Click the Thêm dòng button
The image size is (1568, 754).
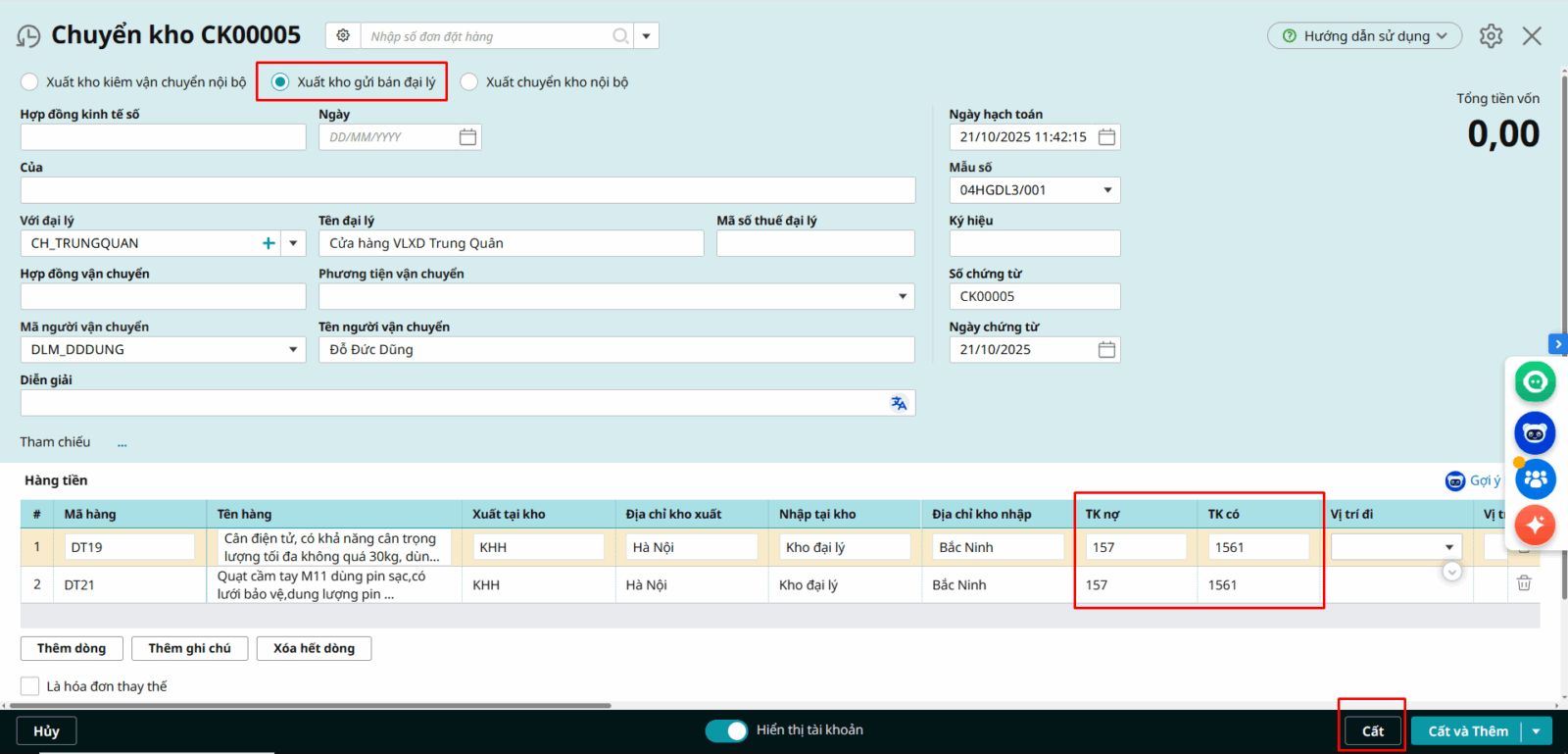click(72, 648)
